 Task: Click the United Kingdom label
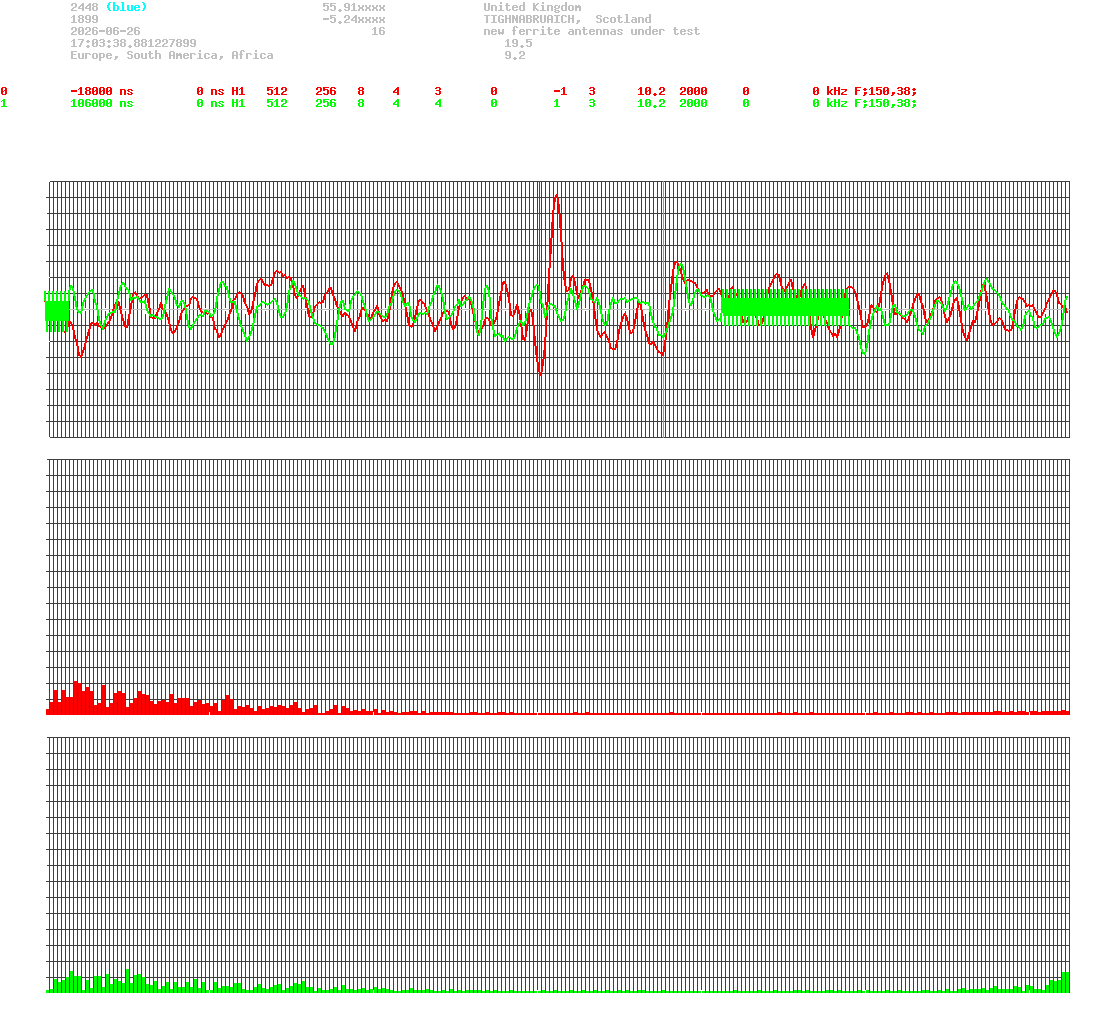click(x=532, y=7)
